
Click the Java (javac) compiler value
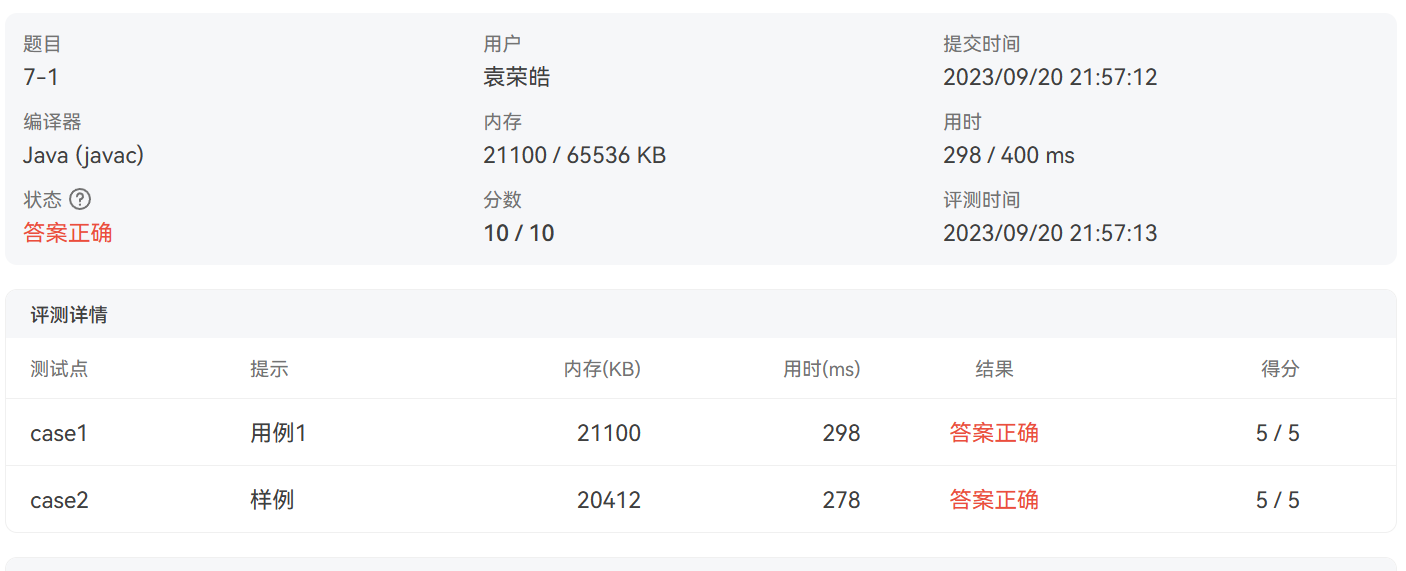(x=84, y=155)
